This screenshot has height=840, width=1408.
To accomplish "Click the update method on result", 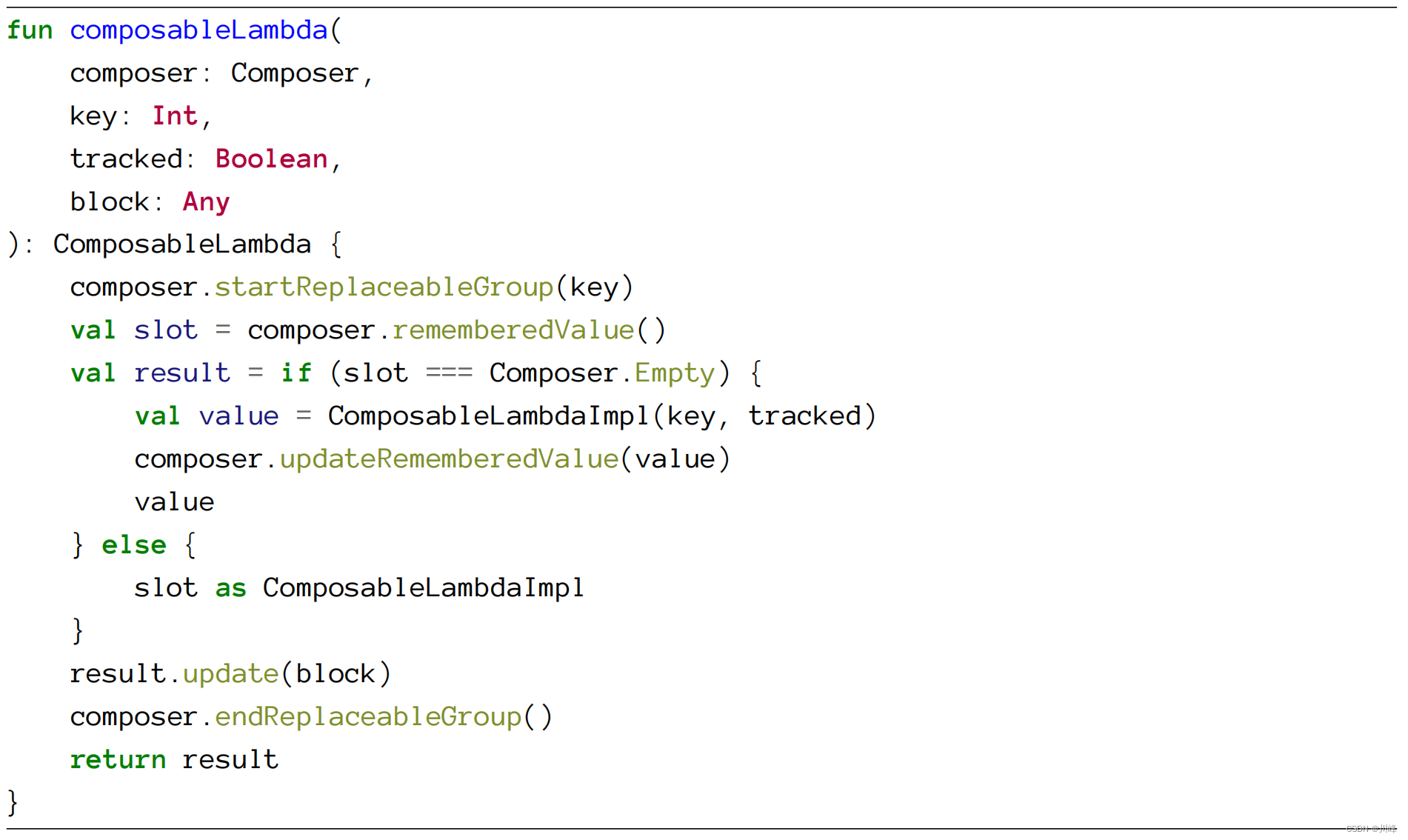I will click(x=230, y=674).
